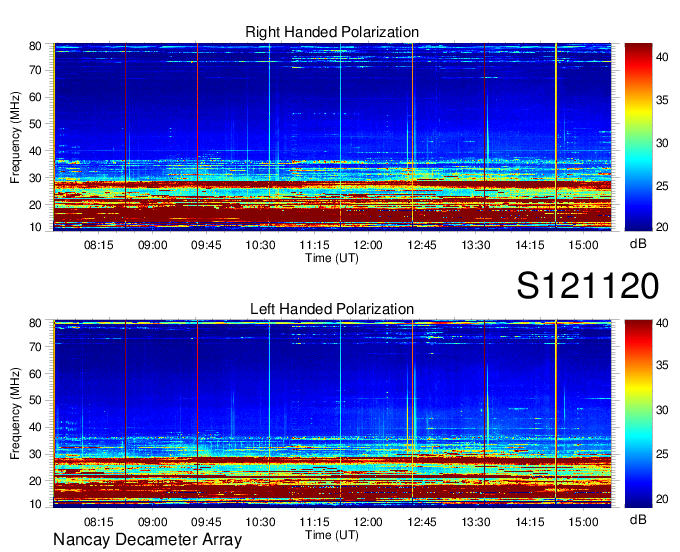Click the 08:15 time tick under the Right Handed plot

(98, 245)
